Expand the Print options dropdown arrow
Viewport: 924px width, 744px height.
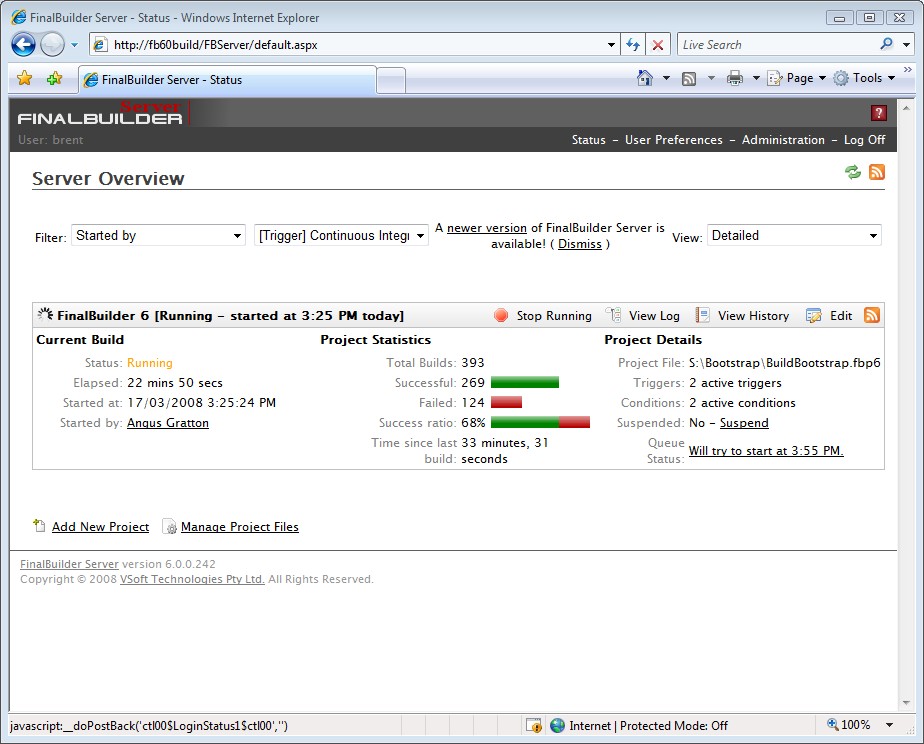tap(755, 78)
